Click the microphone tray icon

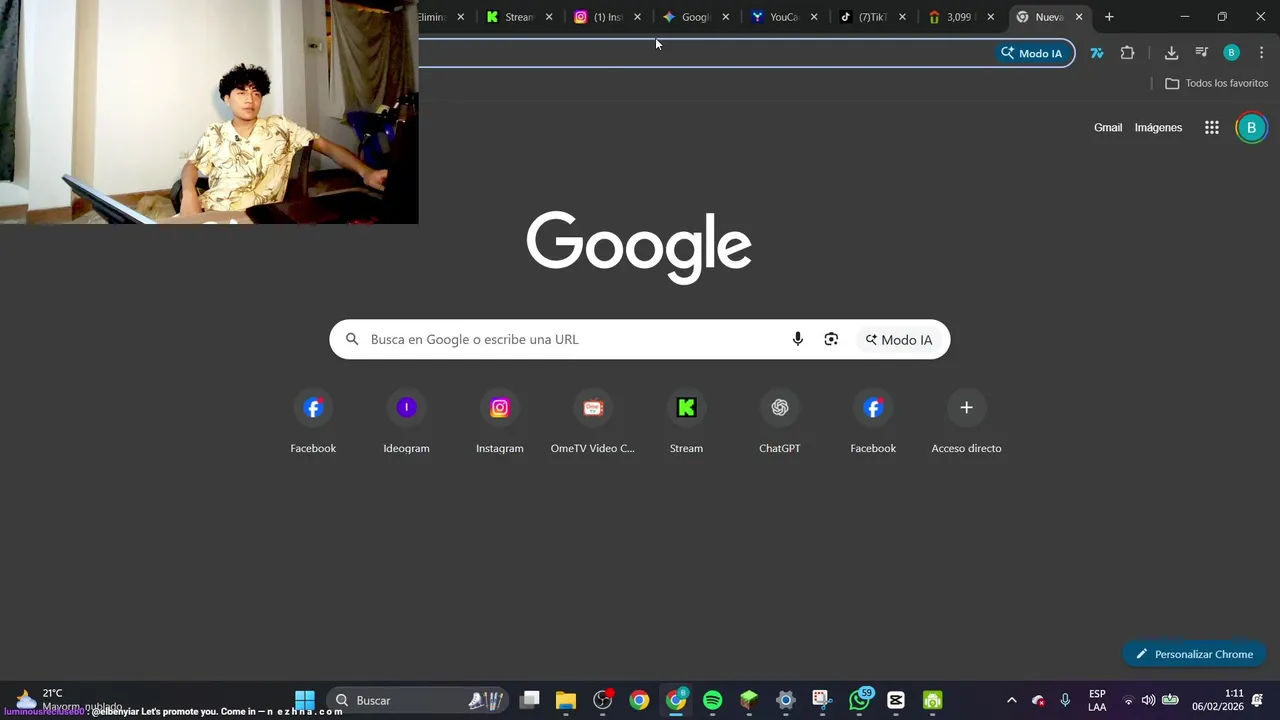click(x=1065, y=700)
